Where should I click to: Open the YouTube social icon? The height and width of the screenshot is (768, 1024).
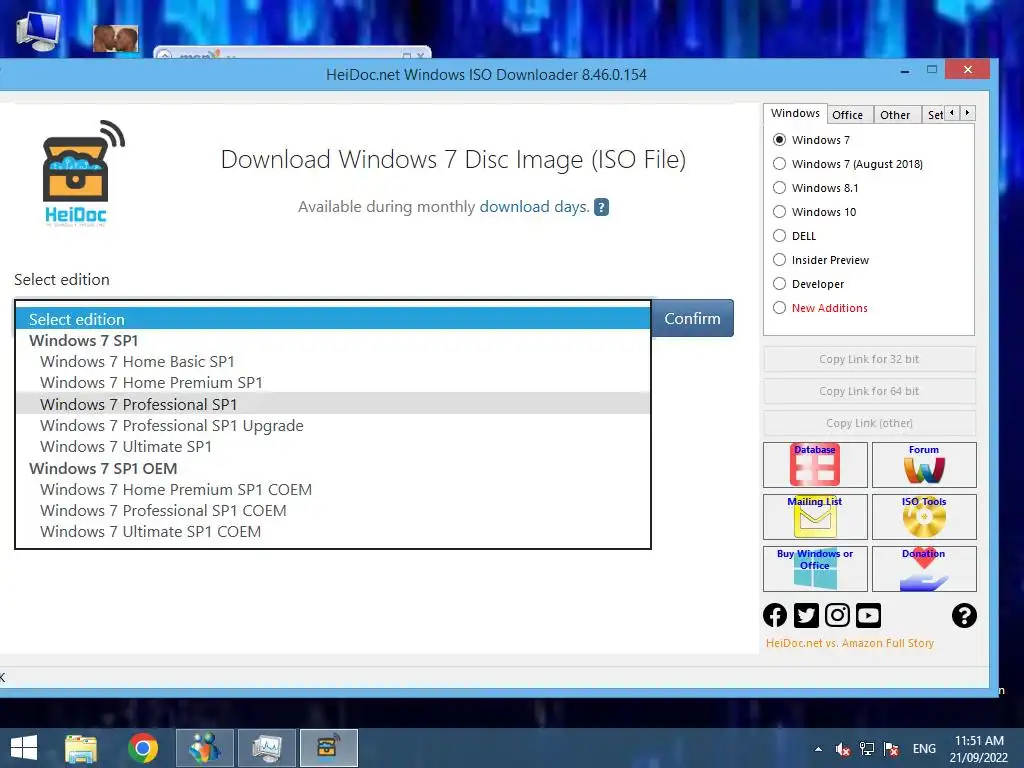(869, 615)
